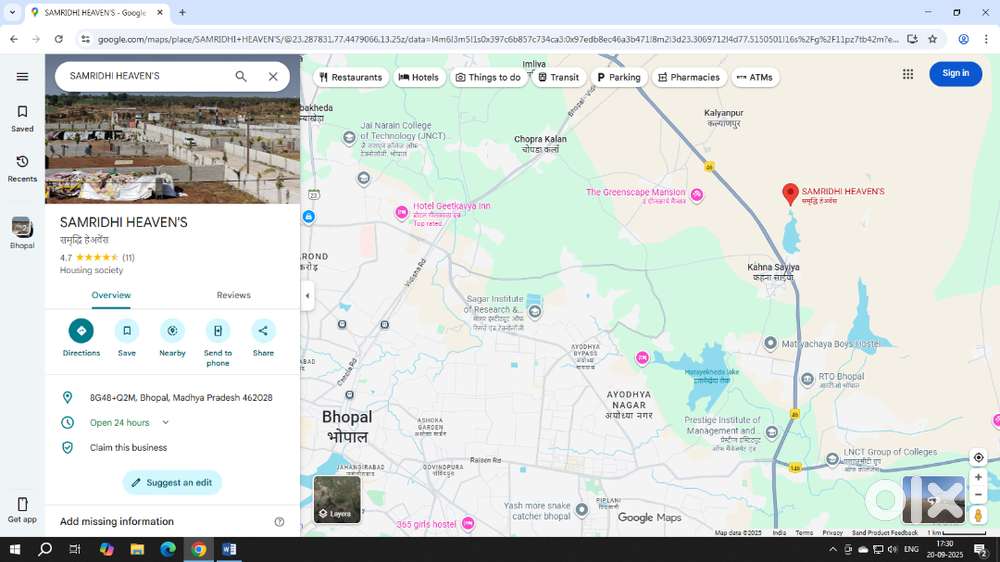Open the hamburger menu in the sidebar
1000x562 pixels.
pyautogui.click(x=22, y=77)
